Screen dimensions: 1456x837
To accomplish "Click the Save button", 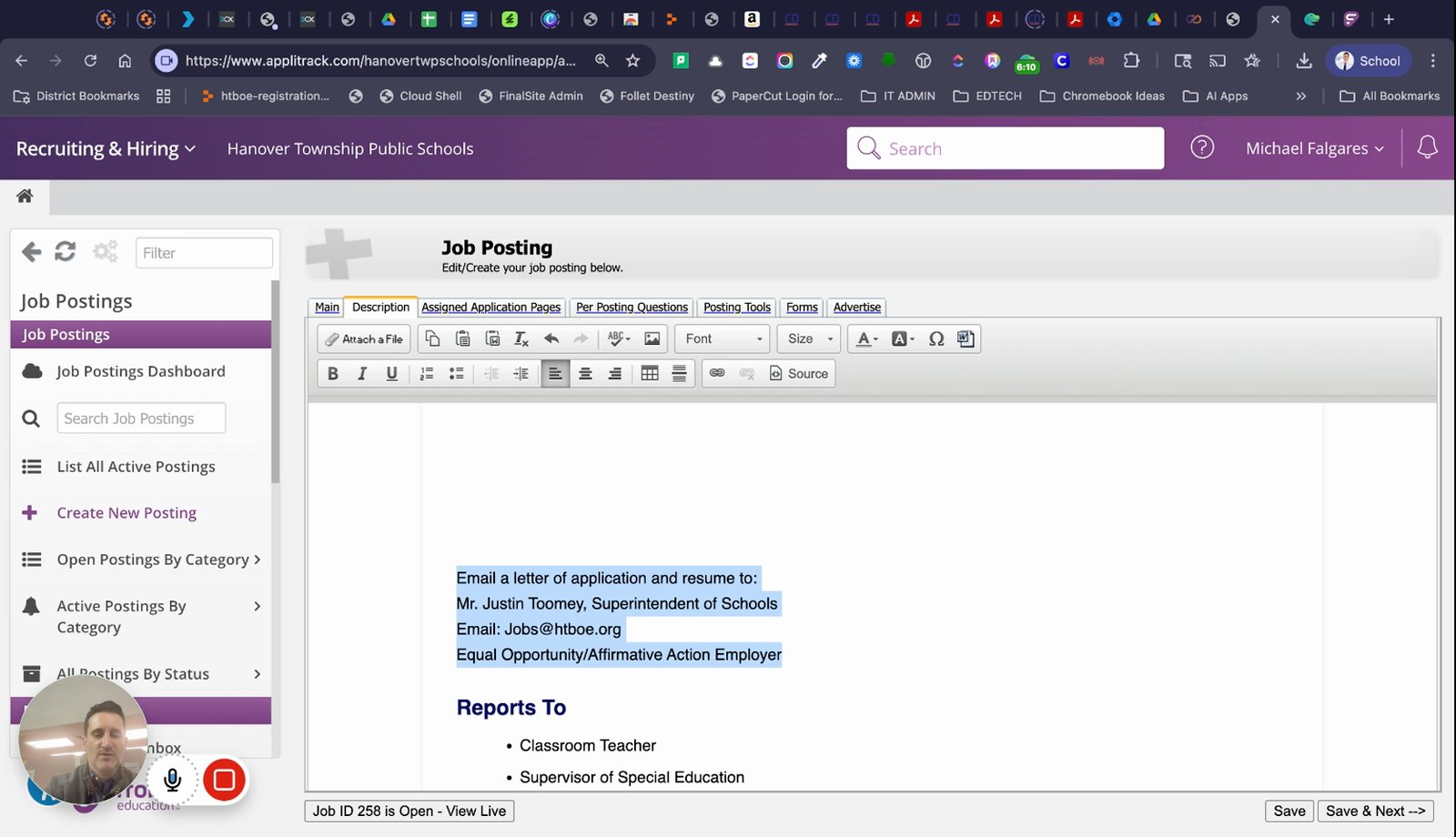I will click(1289, 811).
